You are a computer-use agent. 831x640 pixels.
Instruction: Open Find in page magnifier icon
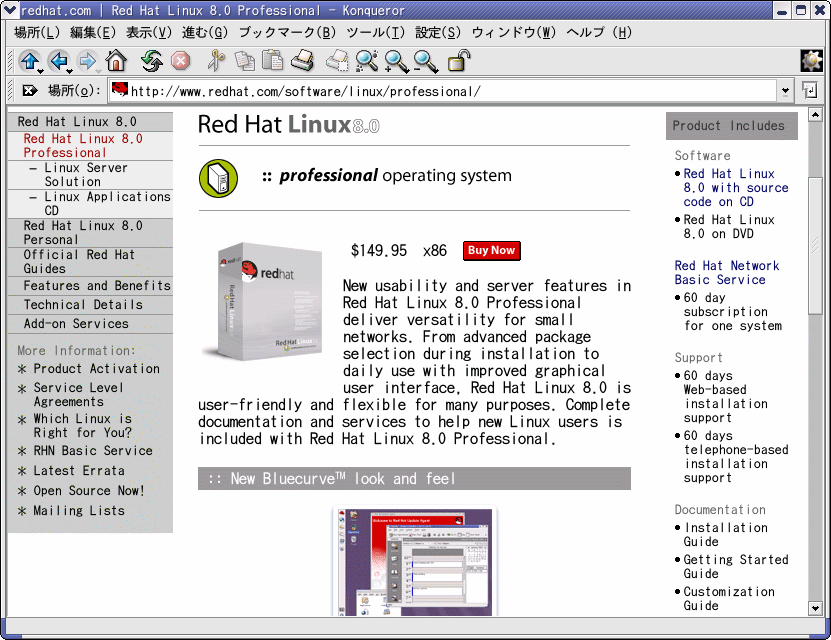pyautogui.click(x=366, y=61)
